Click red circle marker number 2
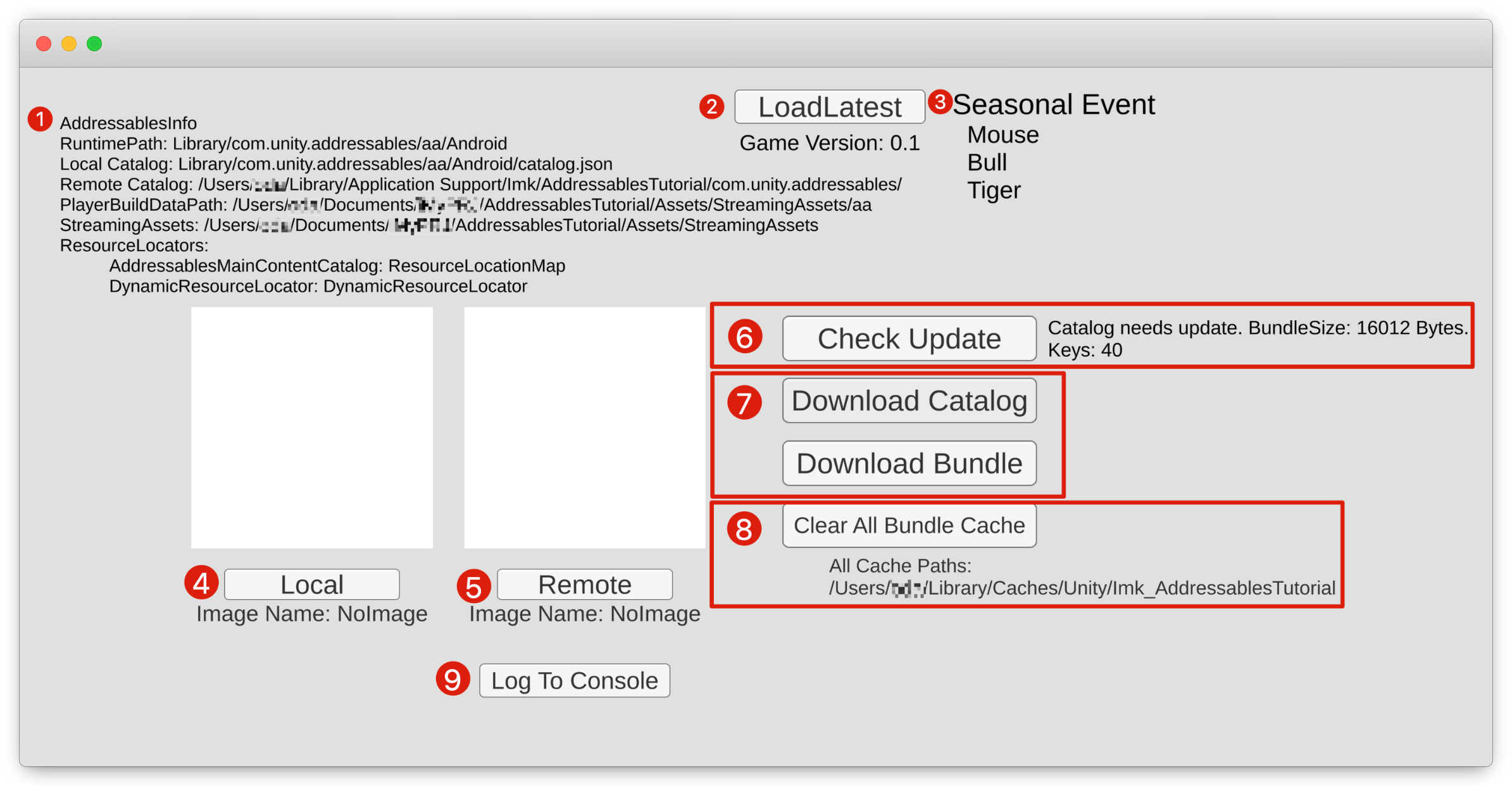The height and width of the screenshot is (786, 1512). point(712,106)
